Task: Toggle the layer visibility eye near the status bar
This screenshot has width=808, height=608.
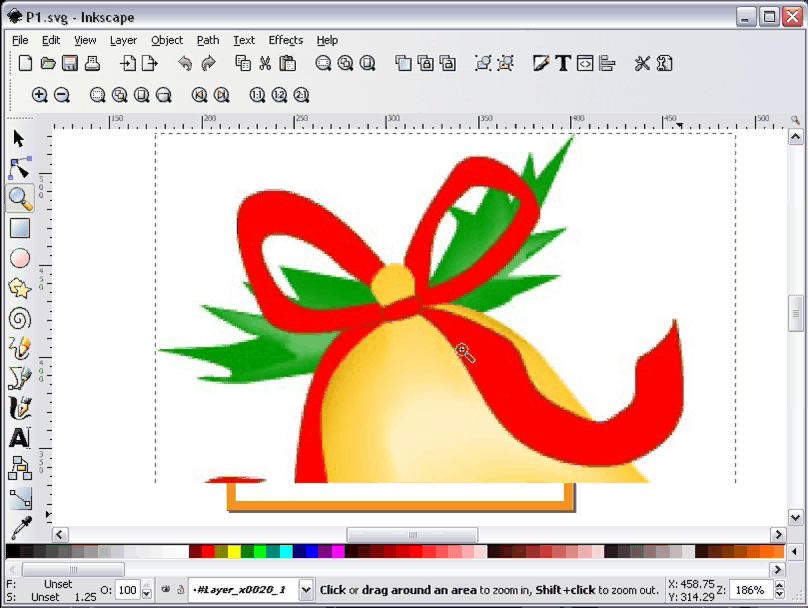Action: click(x=167, y=590)
